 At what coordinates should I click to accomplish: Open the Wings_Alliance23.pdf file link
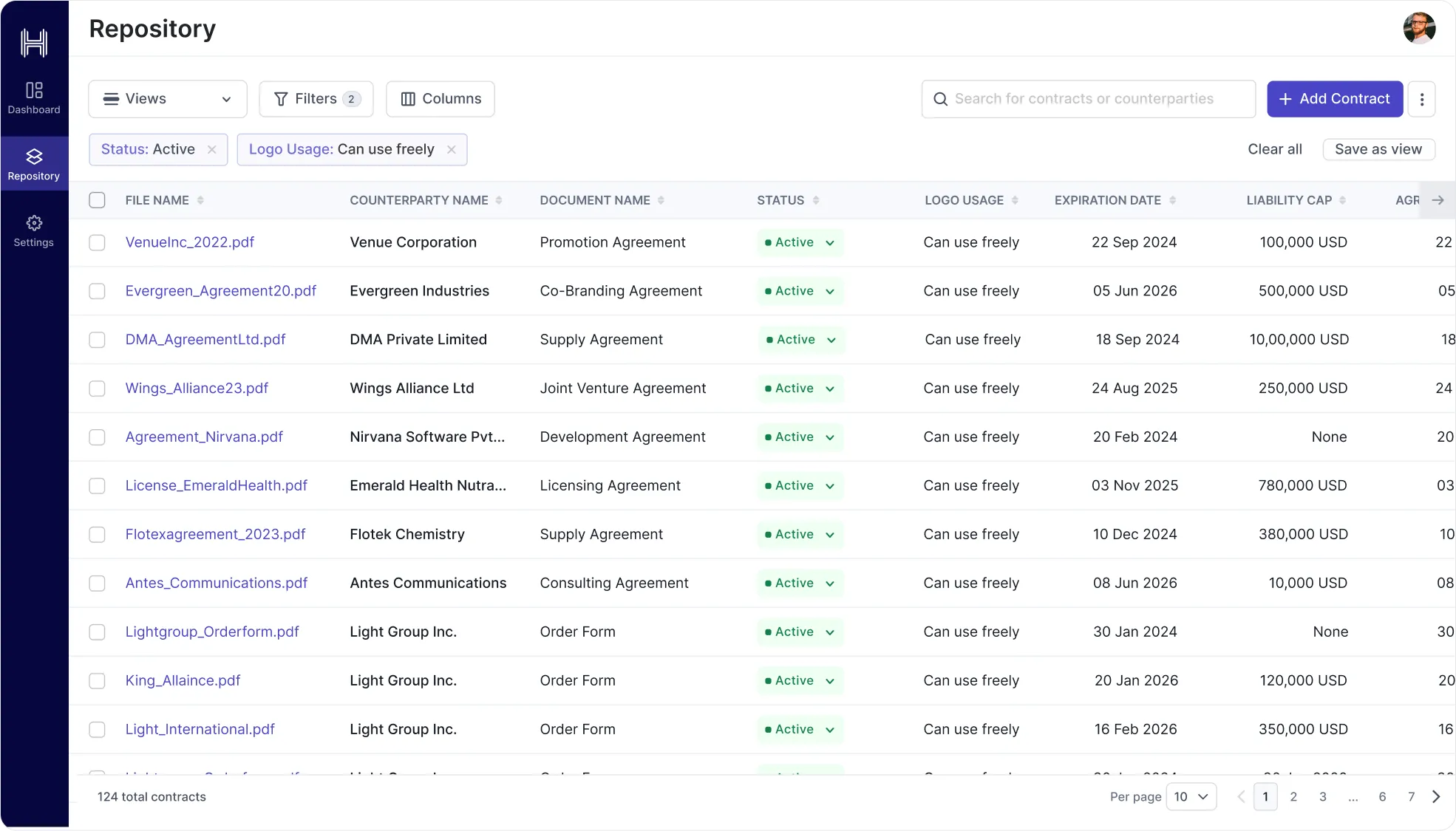[x=196, y=388]
